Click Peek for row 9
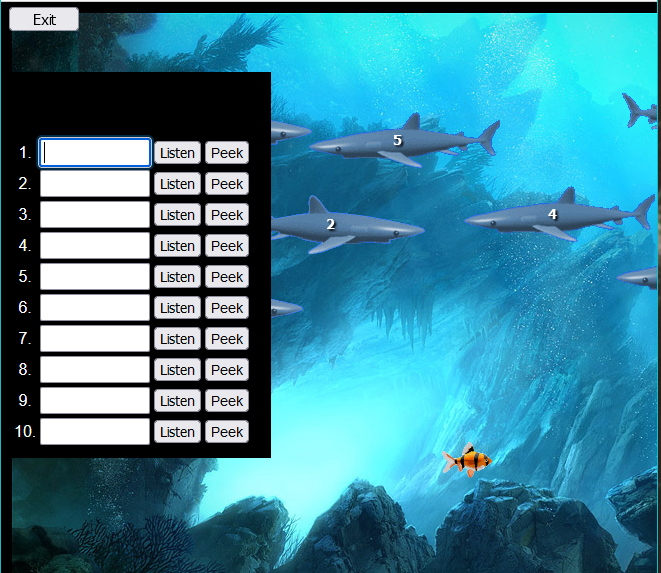 click(x=227, y=401)
